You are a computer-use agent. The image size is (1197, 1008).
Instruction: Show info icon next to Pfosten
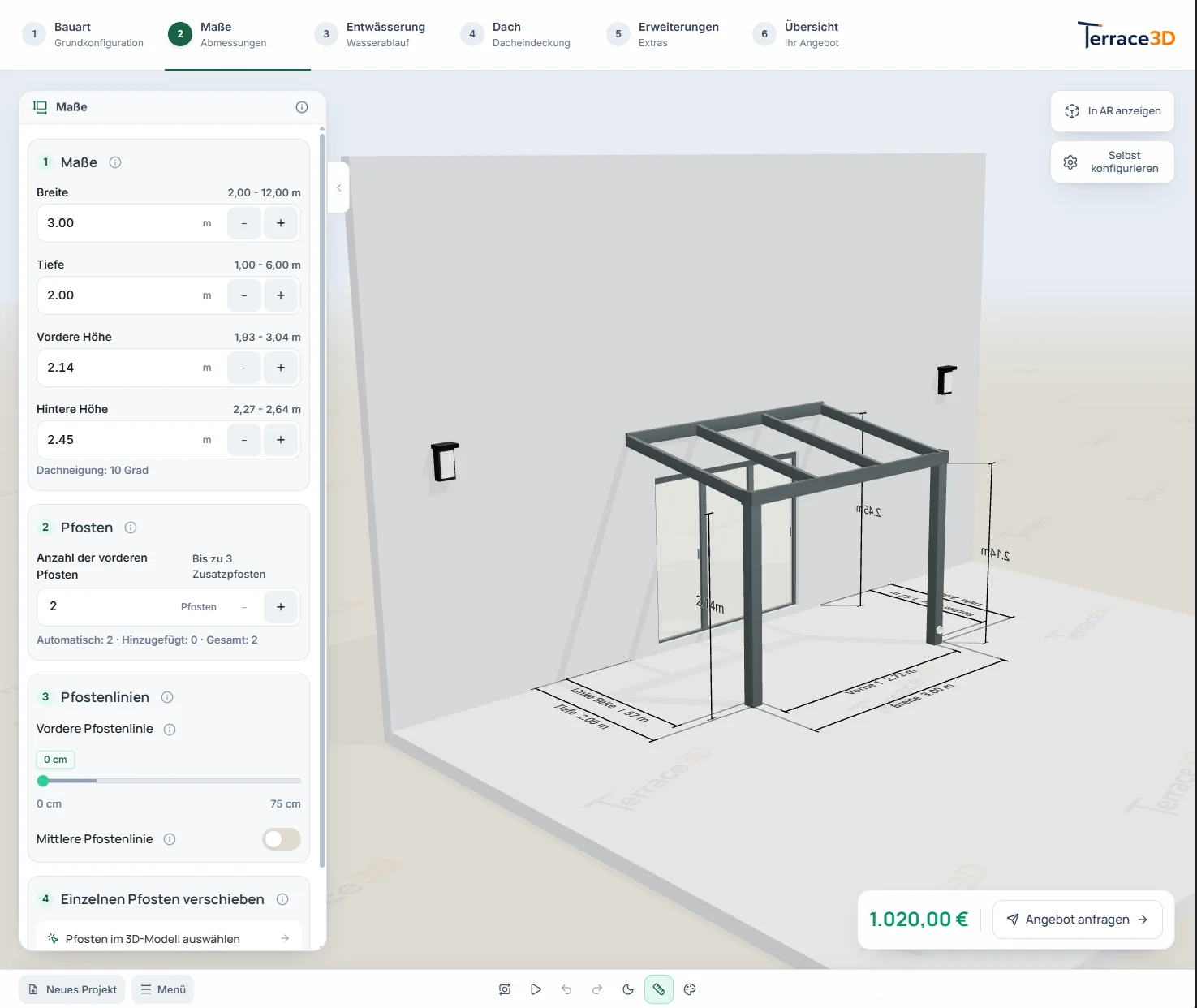tap(131, 528)
